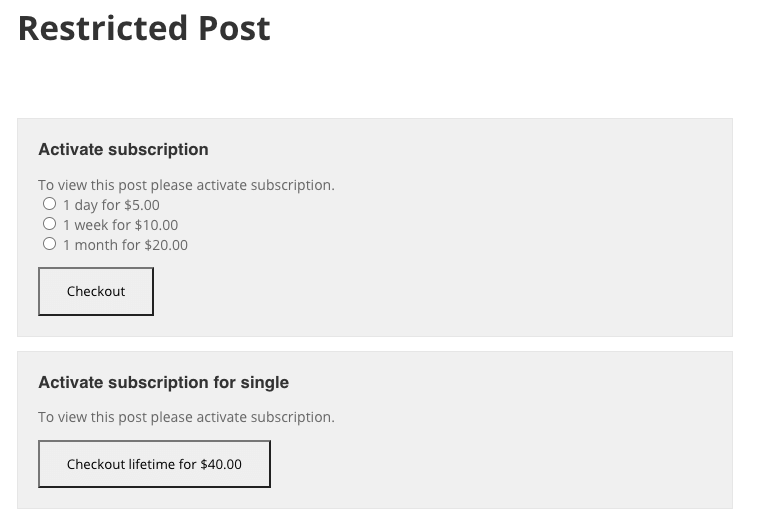
Task: Click the notice text above the lifetime button
Action: (186, 417)
